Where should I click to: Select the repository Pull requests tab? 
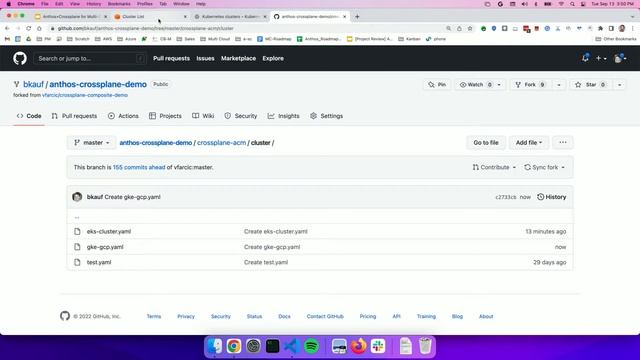pos(74,116)
